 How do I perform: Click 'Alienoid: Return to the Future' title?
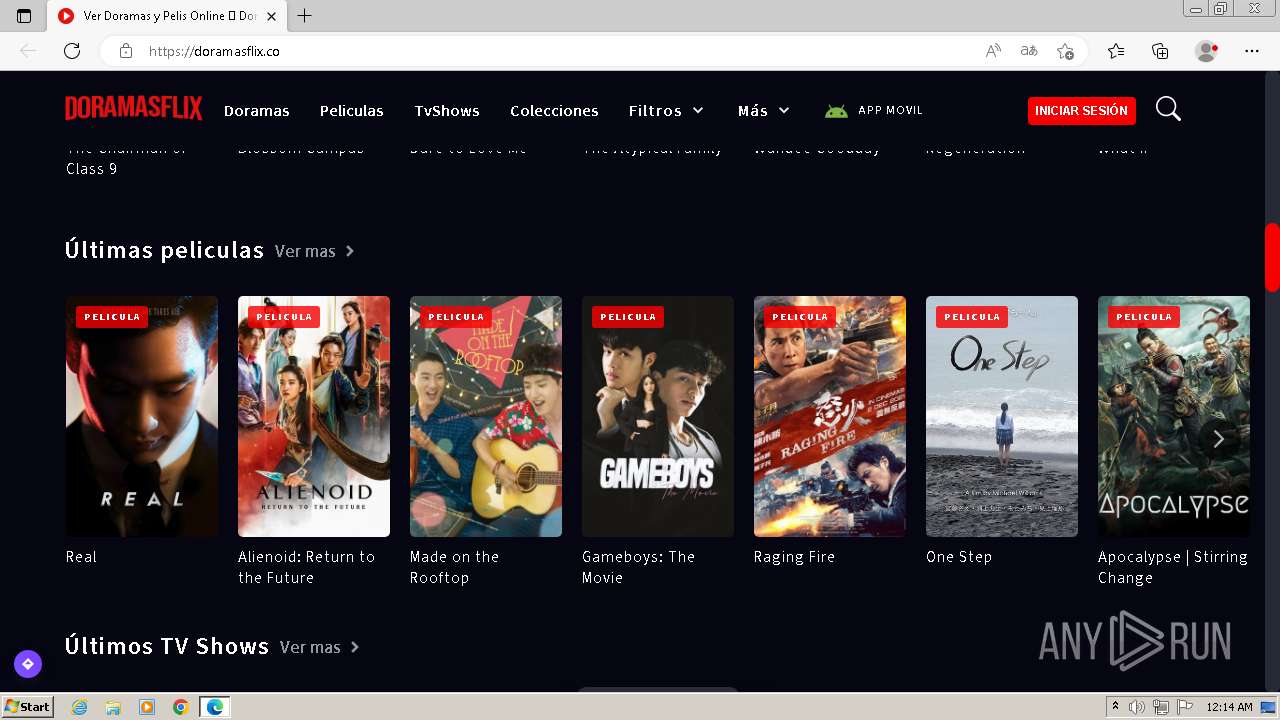307,567
